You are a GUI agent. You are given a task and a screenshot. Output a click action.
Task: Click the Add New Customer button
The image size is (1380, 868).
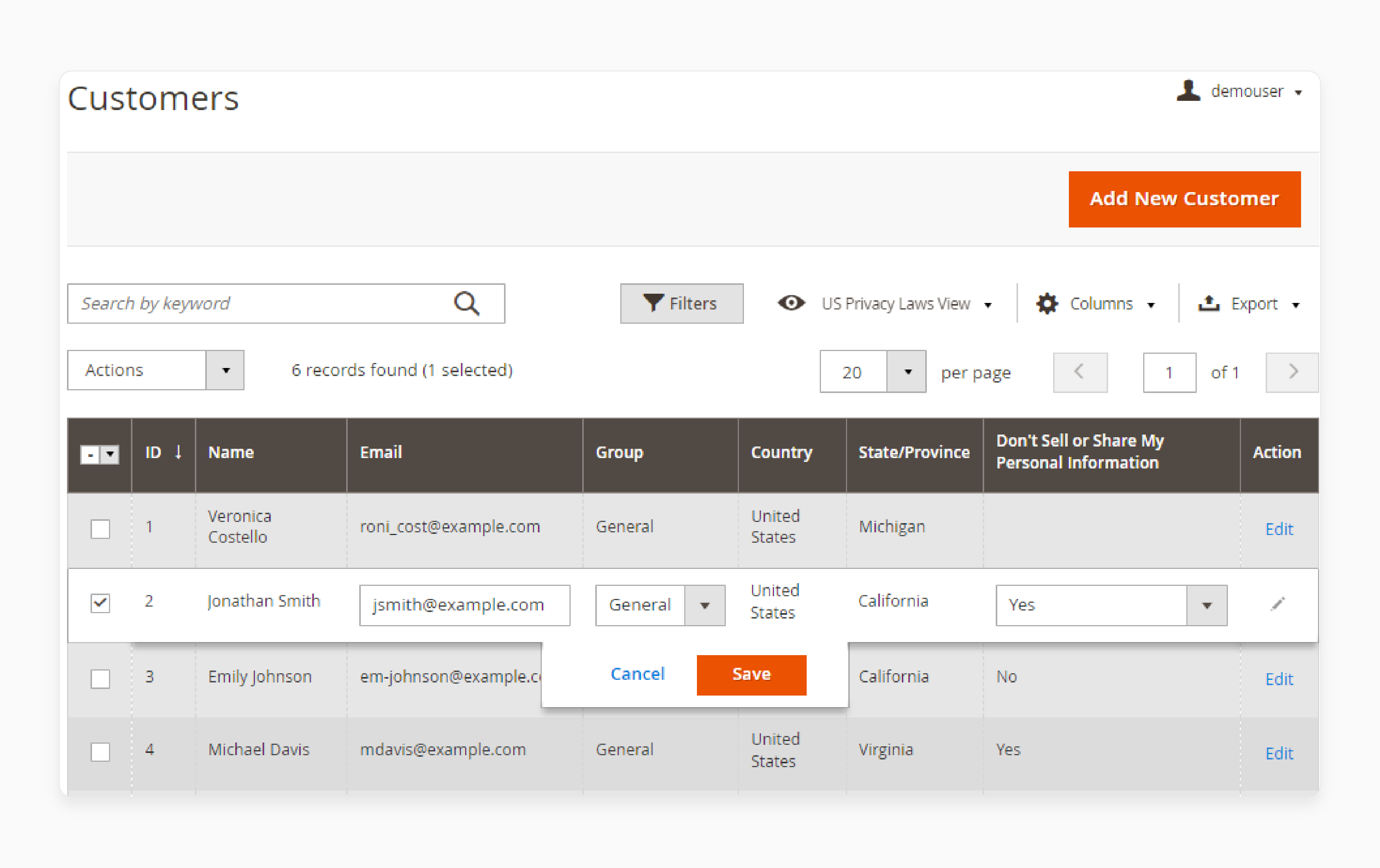click(1184, 199)
